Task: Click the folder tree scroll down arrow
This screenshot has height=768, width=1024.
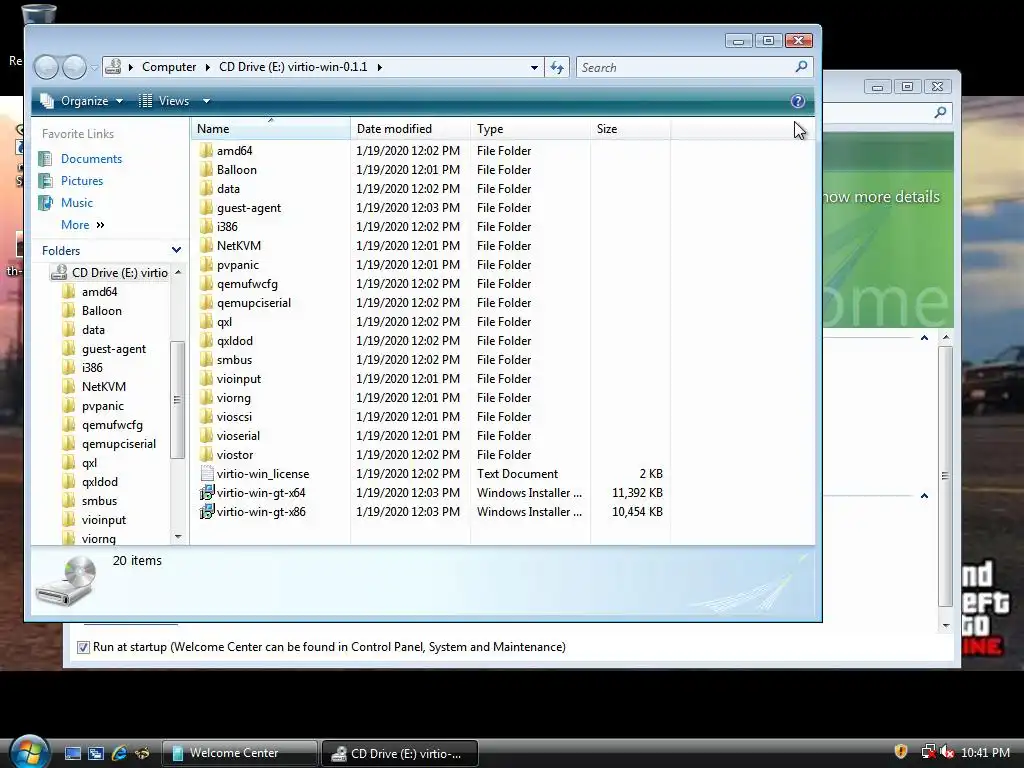Action: click(178, 537)
